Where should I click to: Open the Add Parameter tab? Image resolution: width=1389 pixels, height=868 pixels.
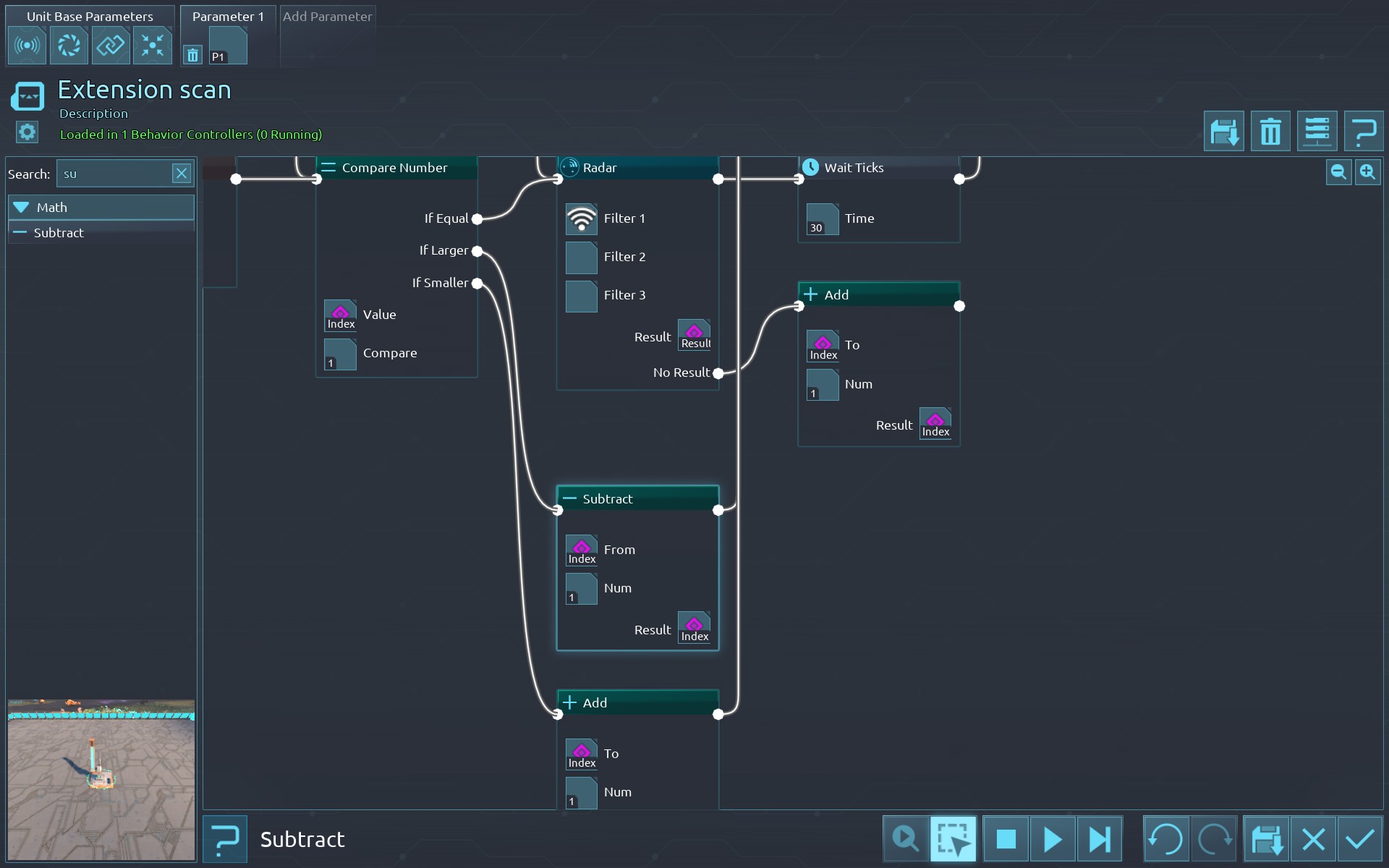(327, 17)
